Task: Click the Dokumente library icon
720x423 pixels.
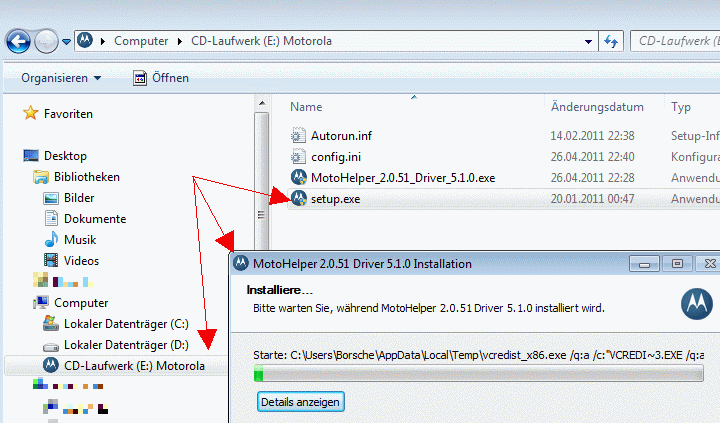Action: pos(51,219)
